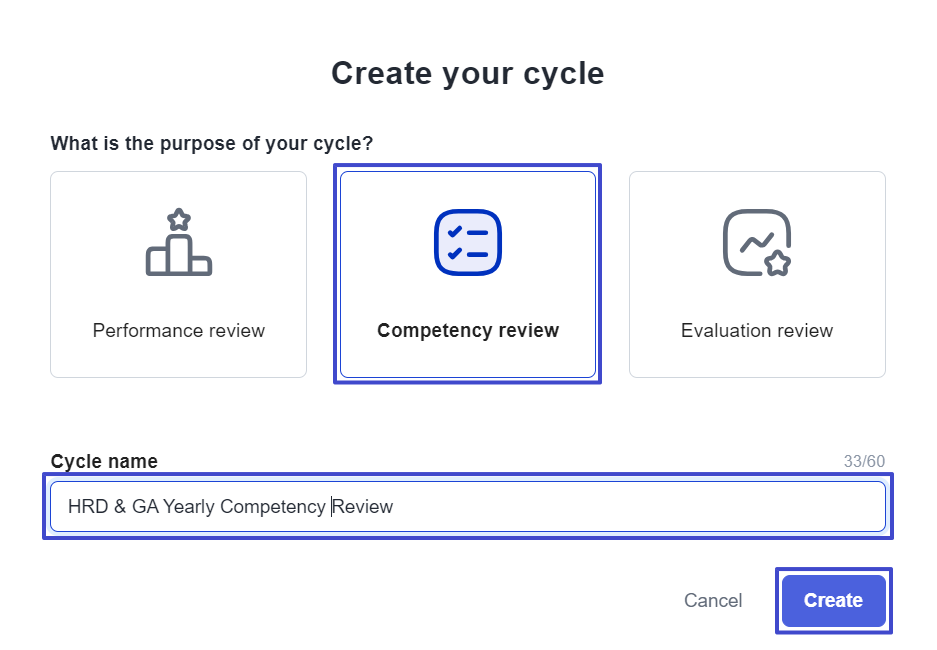
Task: Select the Competency review card
Action: tap(468, 274)
